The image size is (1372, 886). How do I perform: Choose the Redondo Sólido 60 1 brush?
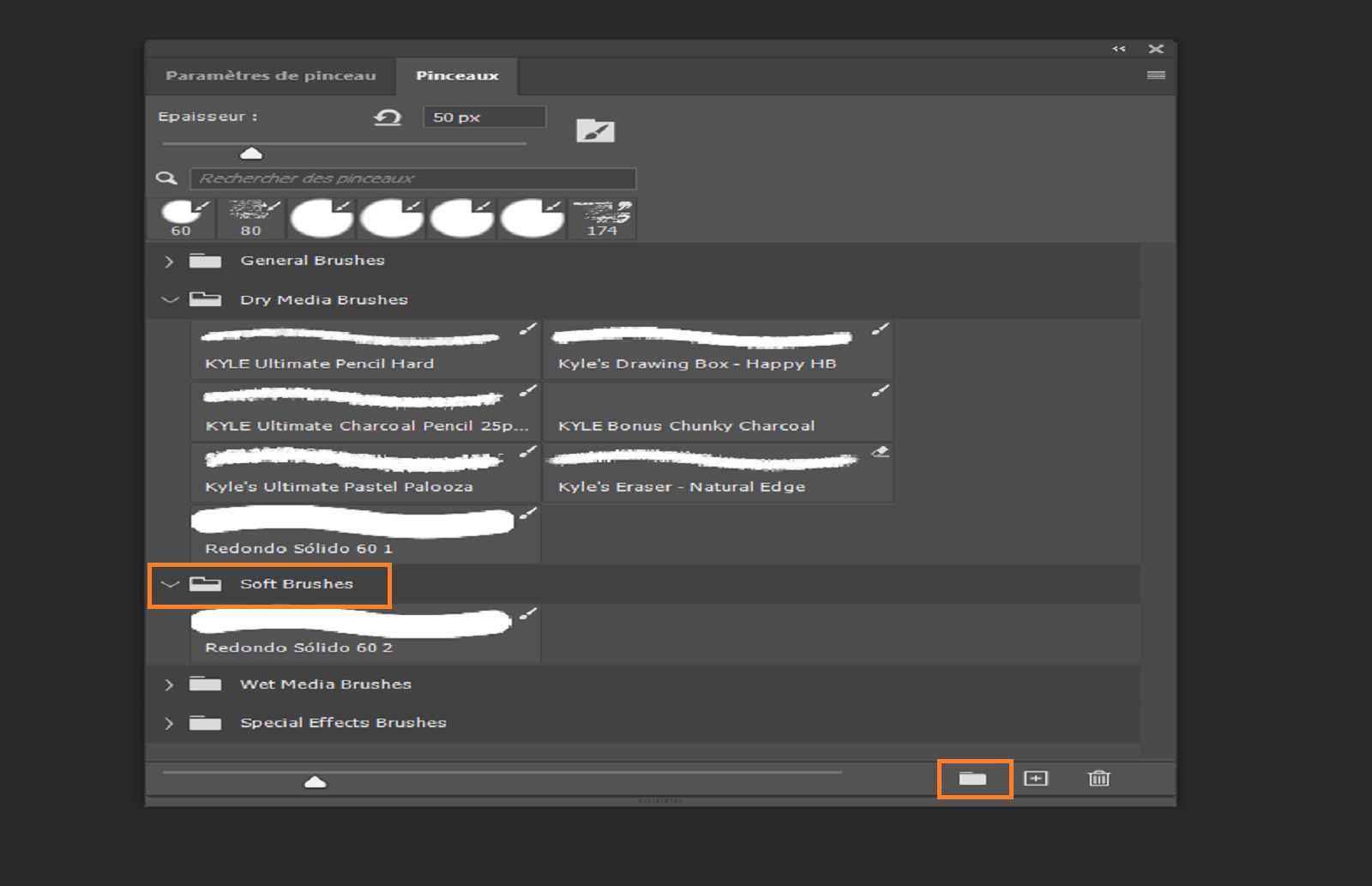(x=366, y=534)
